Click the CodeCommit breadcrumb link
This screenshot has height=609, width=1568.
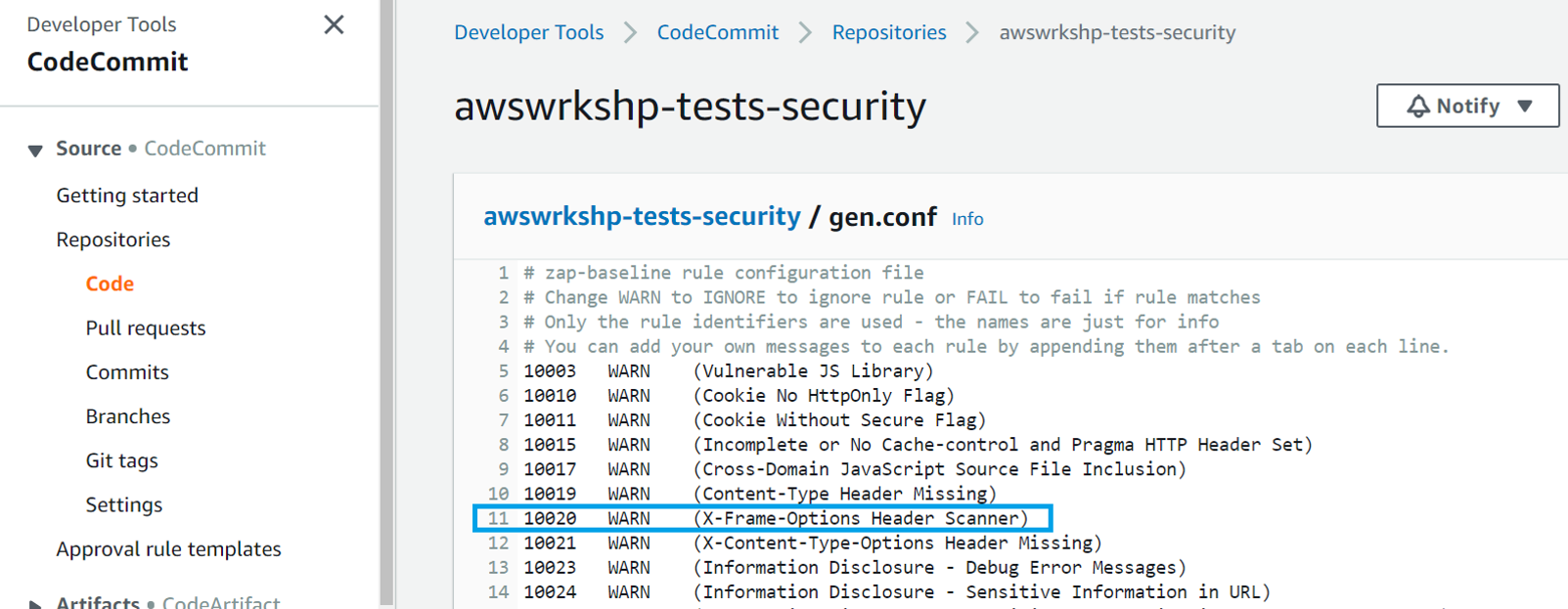click(x=718, y=32)
